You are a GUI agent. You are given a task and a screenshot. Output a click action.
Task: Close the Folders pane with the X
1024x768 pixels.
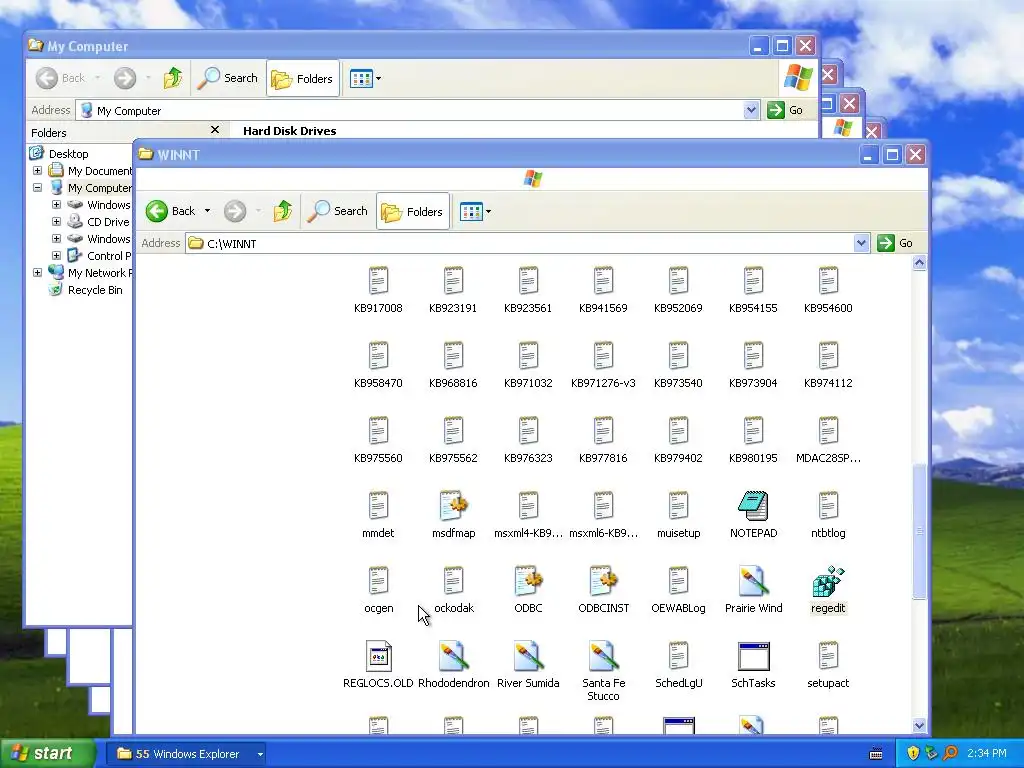215,130
